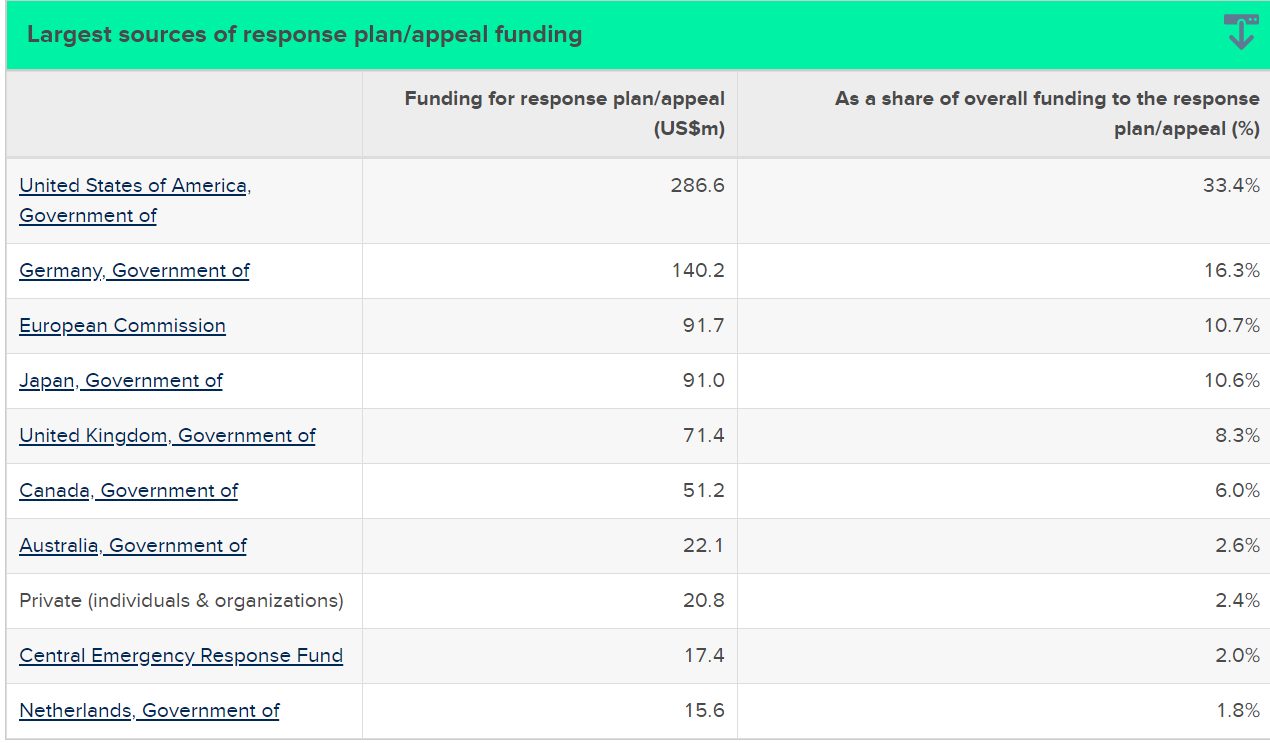The image size is (1270, 743).
Task: Click the 1.8% share for Netherlands
Action: (1238, 711)
